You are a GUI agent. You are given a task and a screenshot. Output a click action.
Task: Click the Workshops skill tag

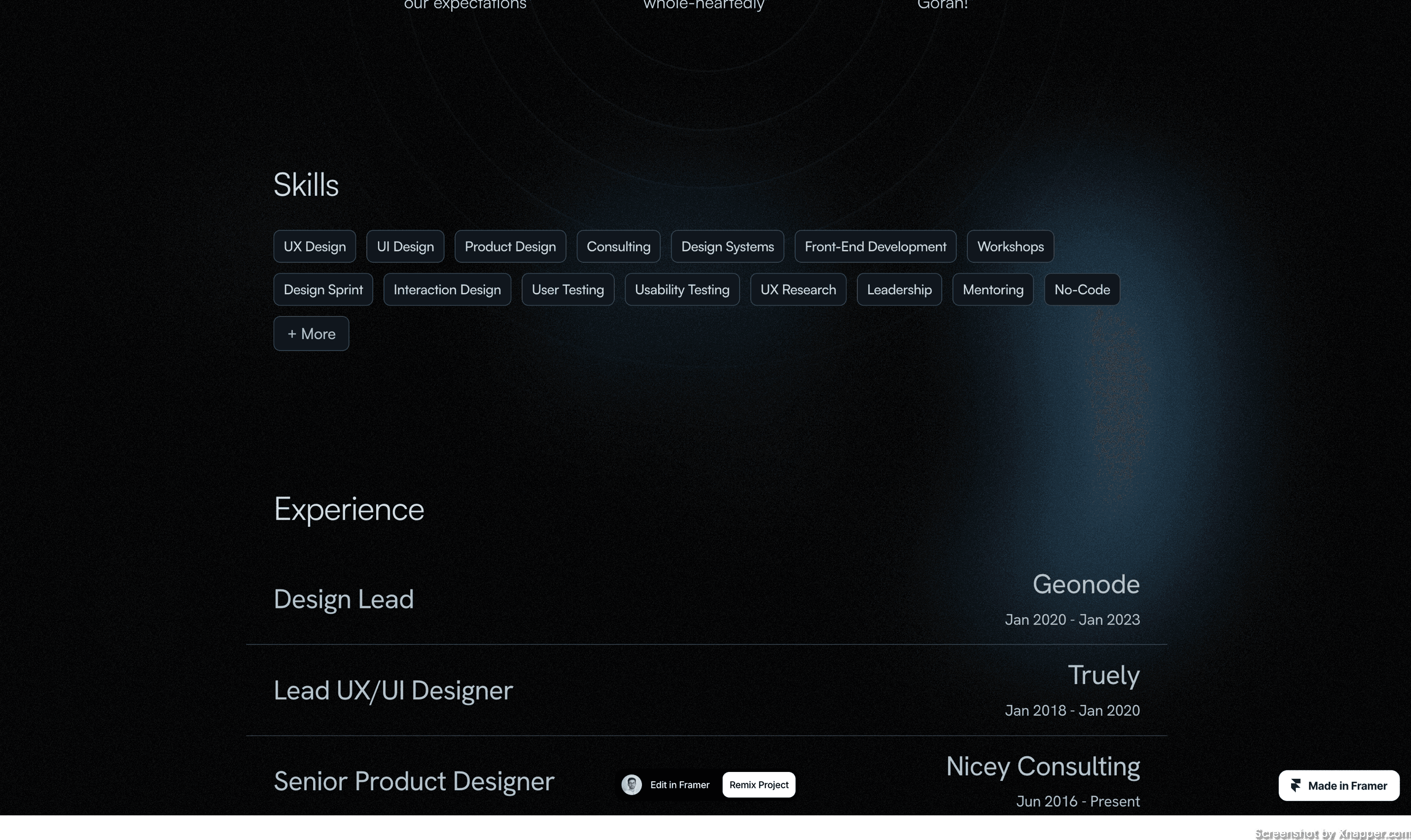click(1010, 246)
